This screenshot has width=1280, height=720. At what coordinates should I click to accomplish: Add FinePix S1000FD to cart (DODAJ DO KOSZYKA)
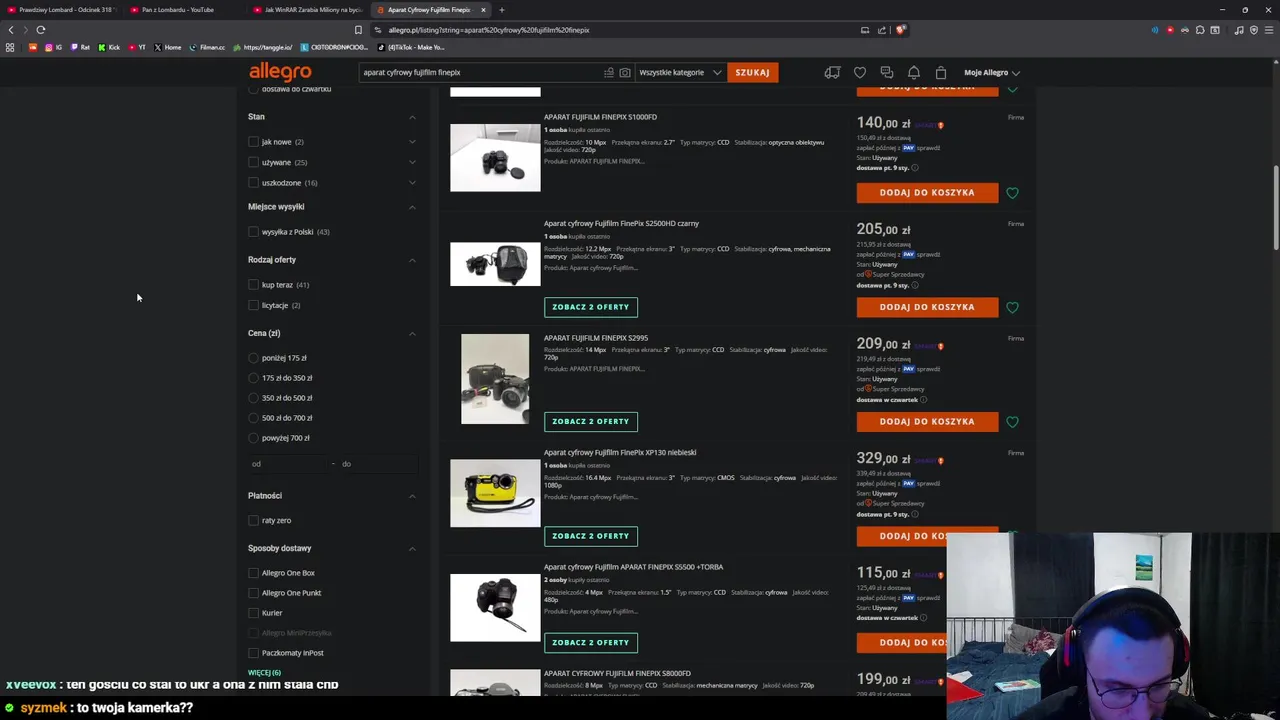[927, 193]
